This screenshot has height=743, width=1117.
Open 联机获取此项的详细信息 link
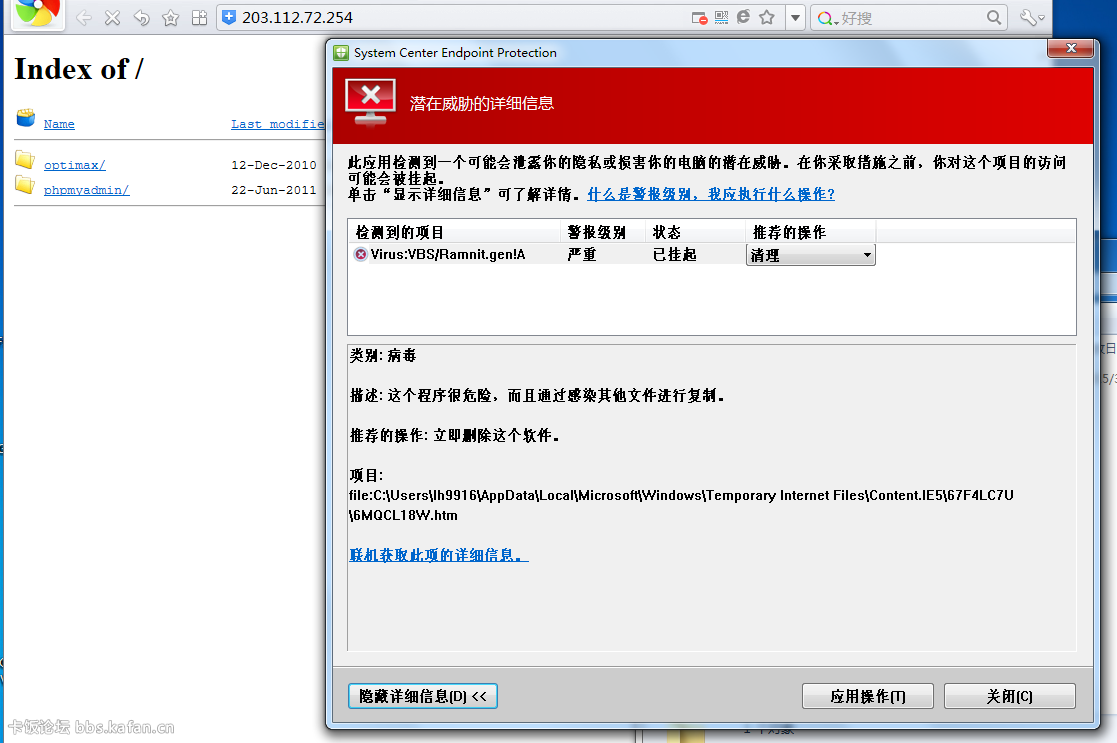438,555
